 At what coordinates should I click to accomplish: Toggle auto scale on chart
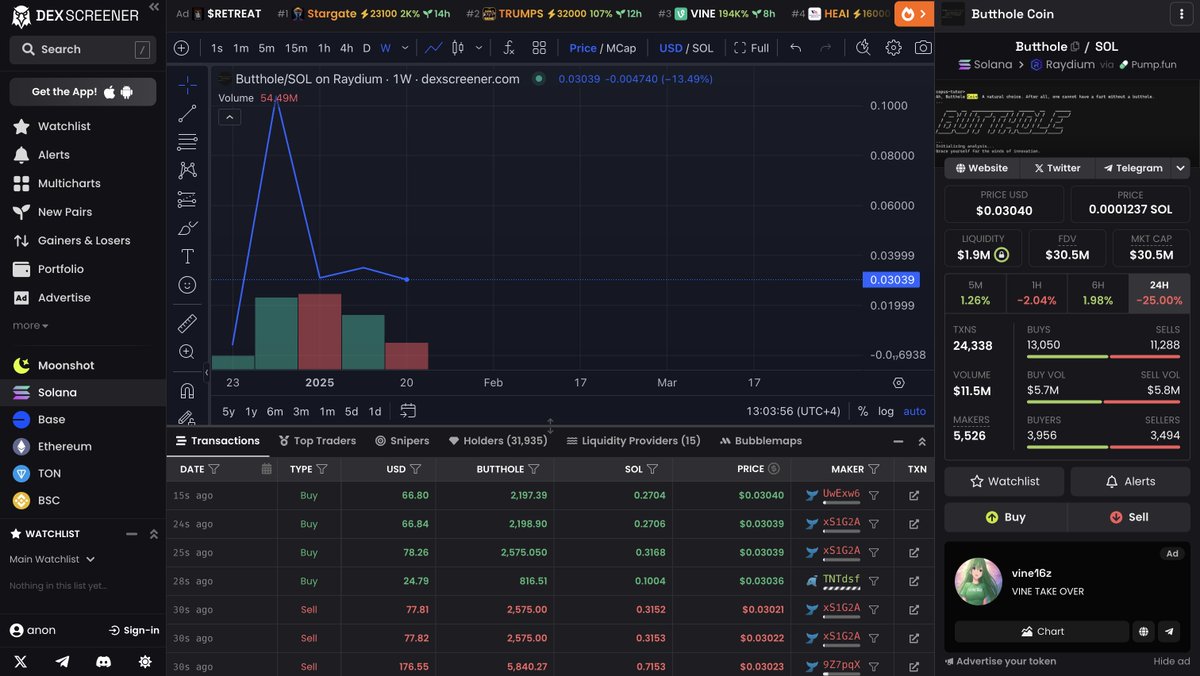coord(914,411)
